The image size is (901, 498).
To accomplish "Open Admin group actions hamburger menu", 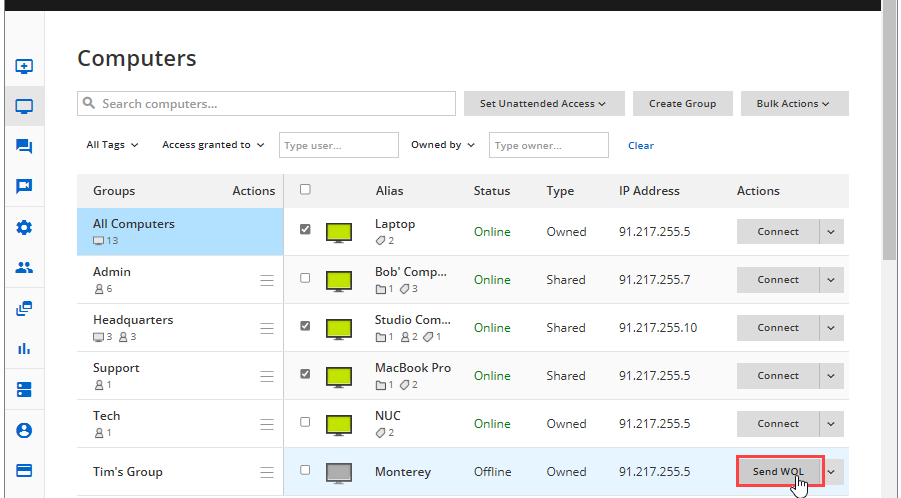I will coord(267,280).
